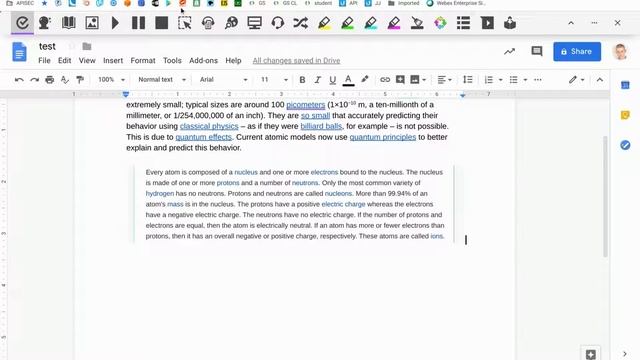Select the pink highlighter
This screenshot has height=360, width=640.
tap(394, 23)
